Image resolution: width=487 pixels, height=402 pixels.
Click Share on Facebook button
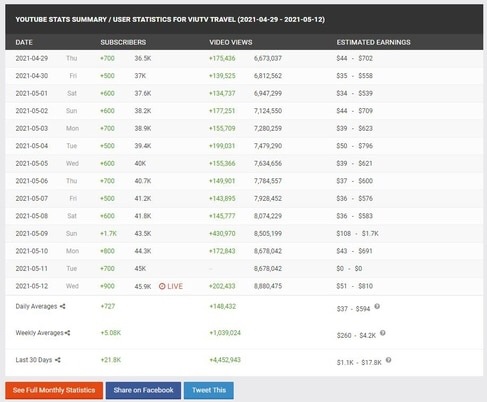coord(143,390)
